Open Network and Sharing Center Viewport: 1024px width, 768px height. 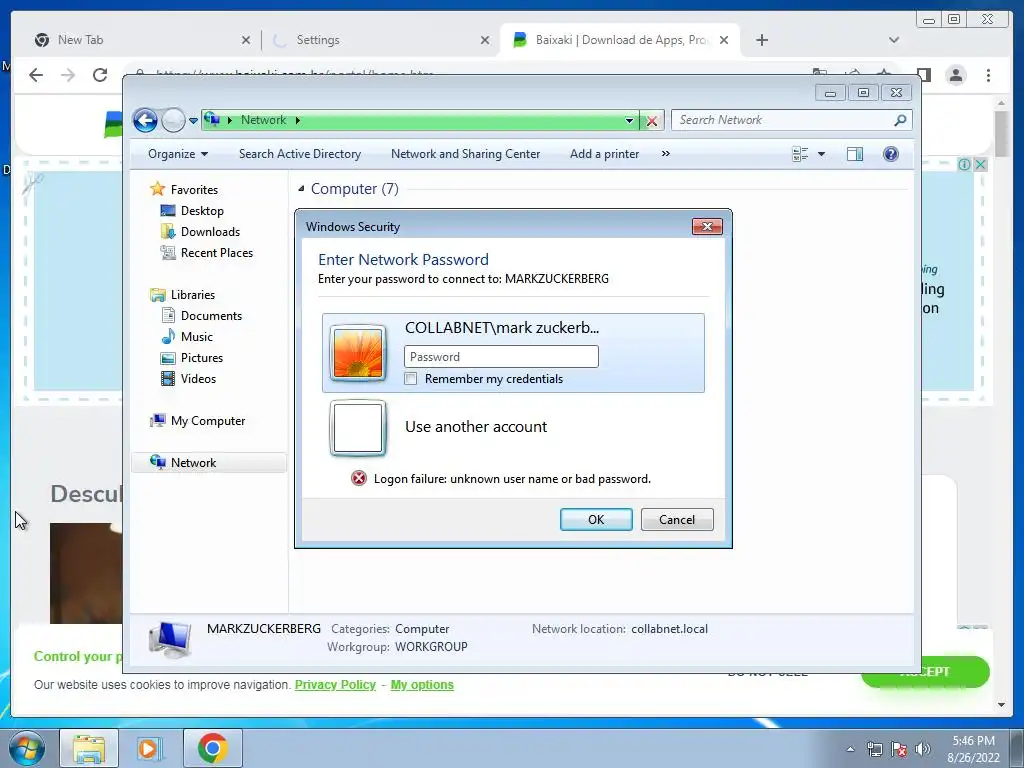466,154
